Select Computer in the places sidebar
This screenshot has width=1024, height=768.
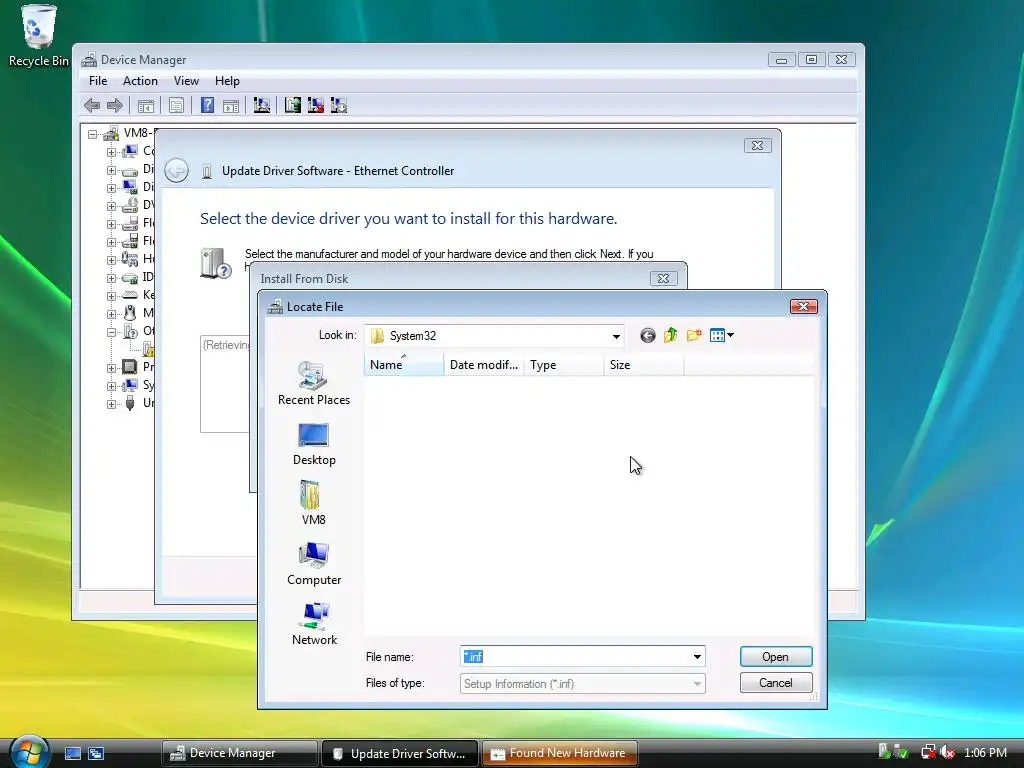(313, 564)
